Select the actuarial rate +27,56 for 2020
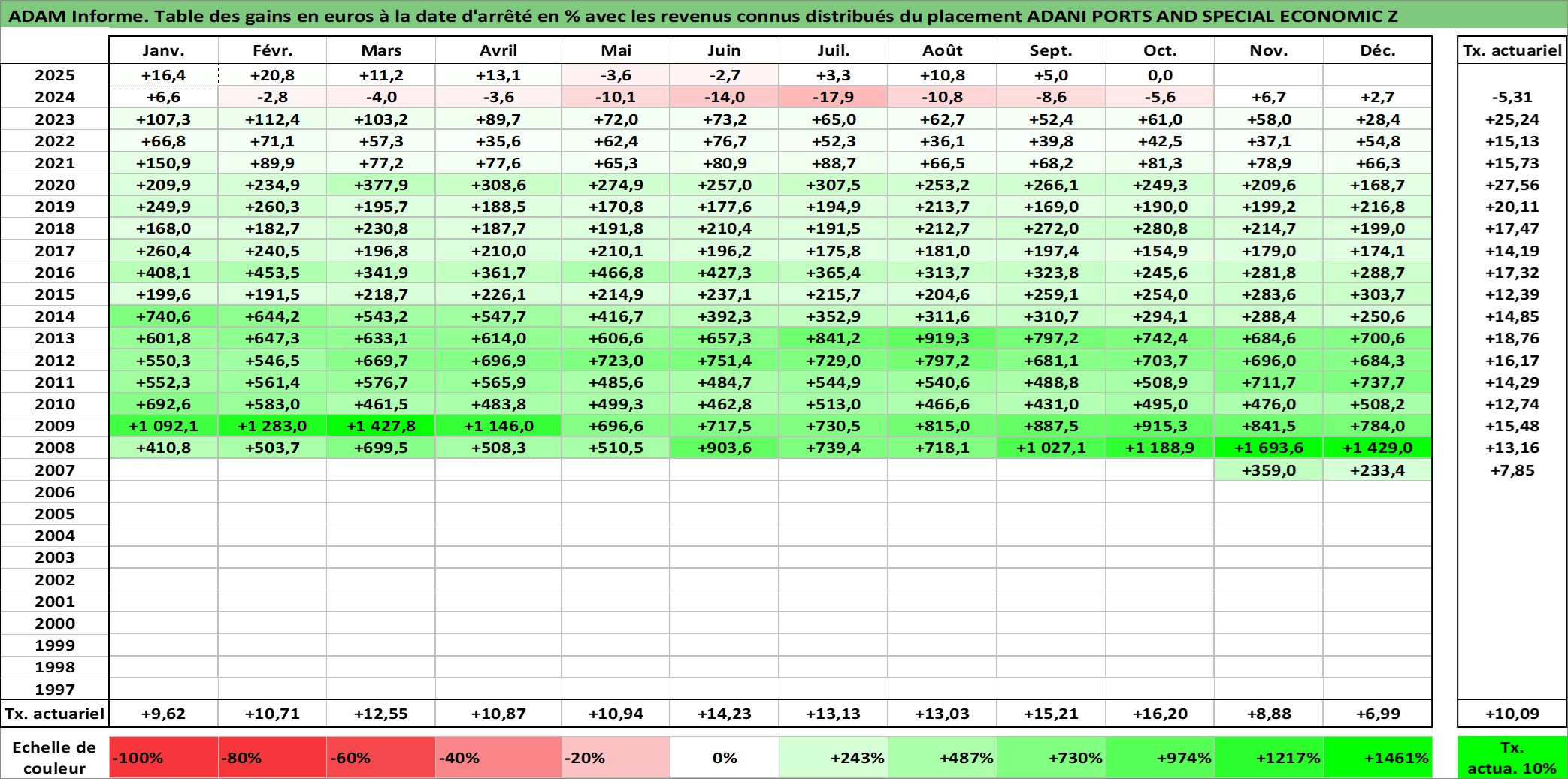 [1512, 185]
